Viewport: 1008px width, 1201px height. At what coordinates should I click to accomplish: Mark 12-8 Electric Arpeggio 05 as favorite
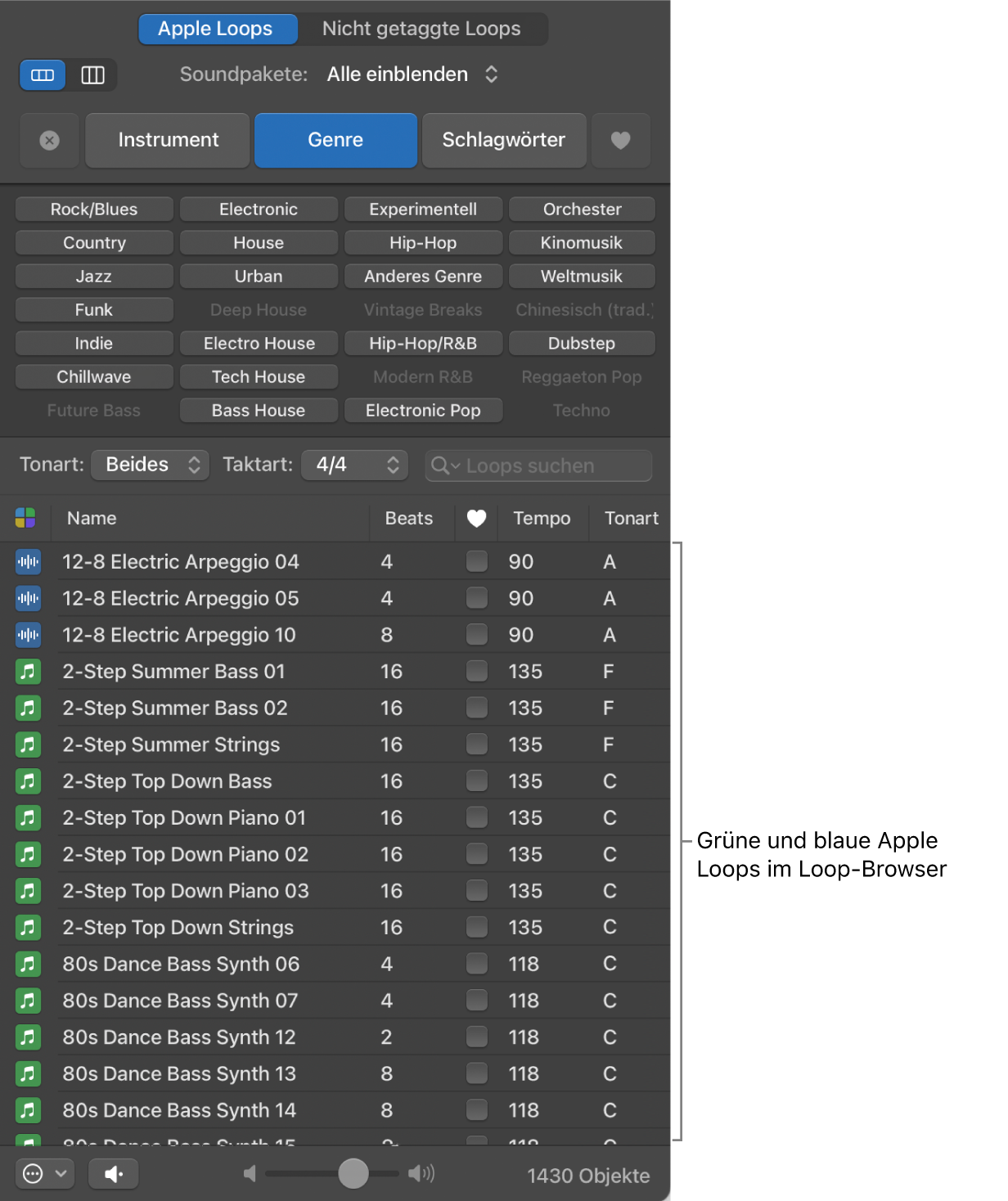[476, 598]
